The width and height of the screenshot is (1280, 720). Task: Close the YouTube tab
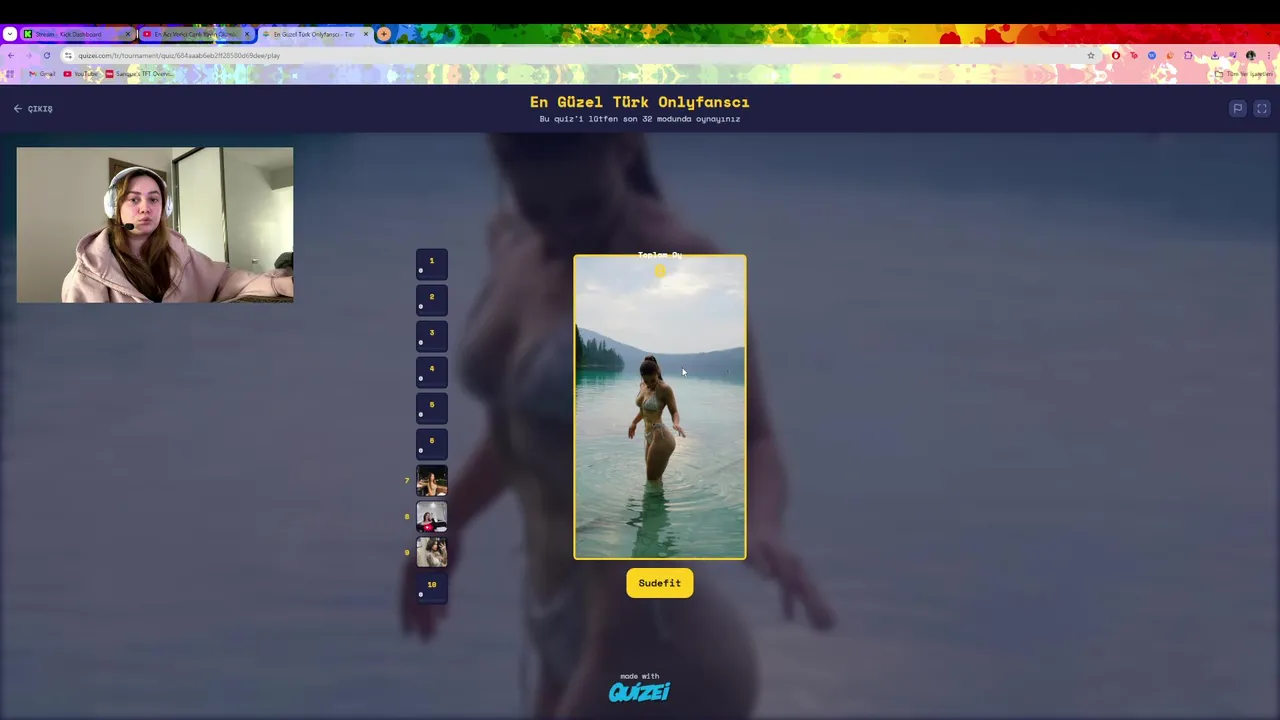coord(247,34)
